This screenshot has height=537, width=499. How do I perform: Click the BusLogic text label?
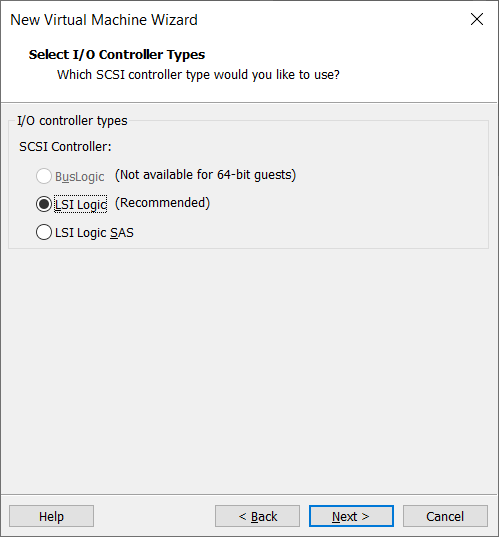(79, 177)
